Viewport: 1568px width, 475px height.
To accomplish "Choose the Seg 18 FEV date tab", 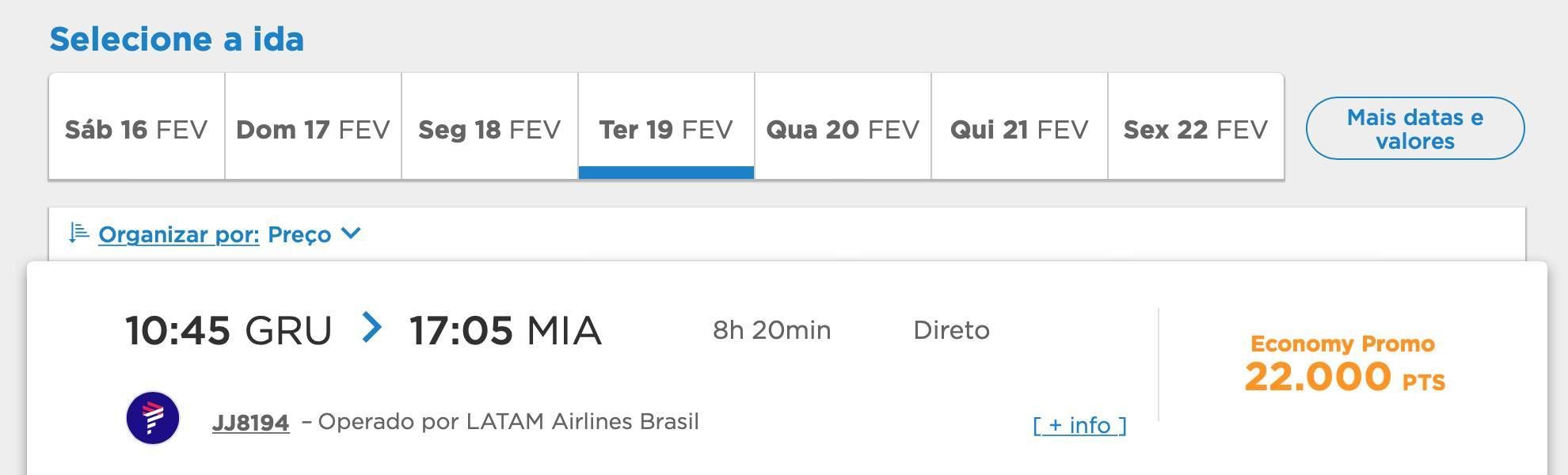I will point(489,127).
